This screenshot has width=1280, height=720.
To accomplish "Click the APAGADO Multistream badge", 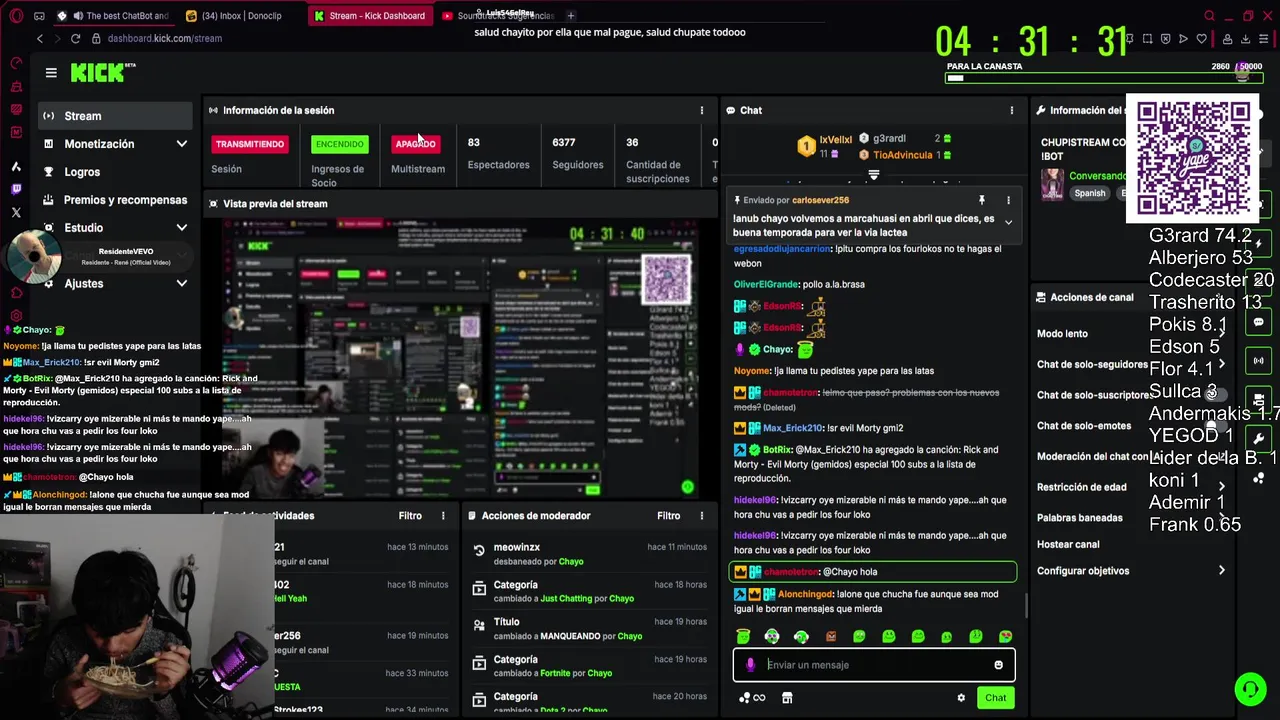I will [415, 144].
